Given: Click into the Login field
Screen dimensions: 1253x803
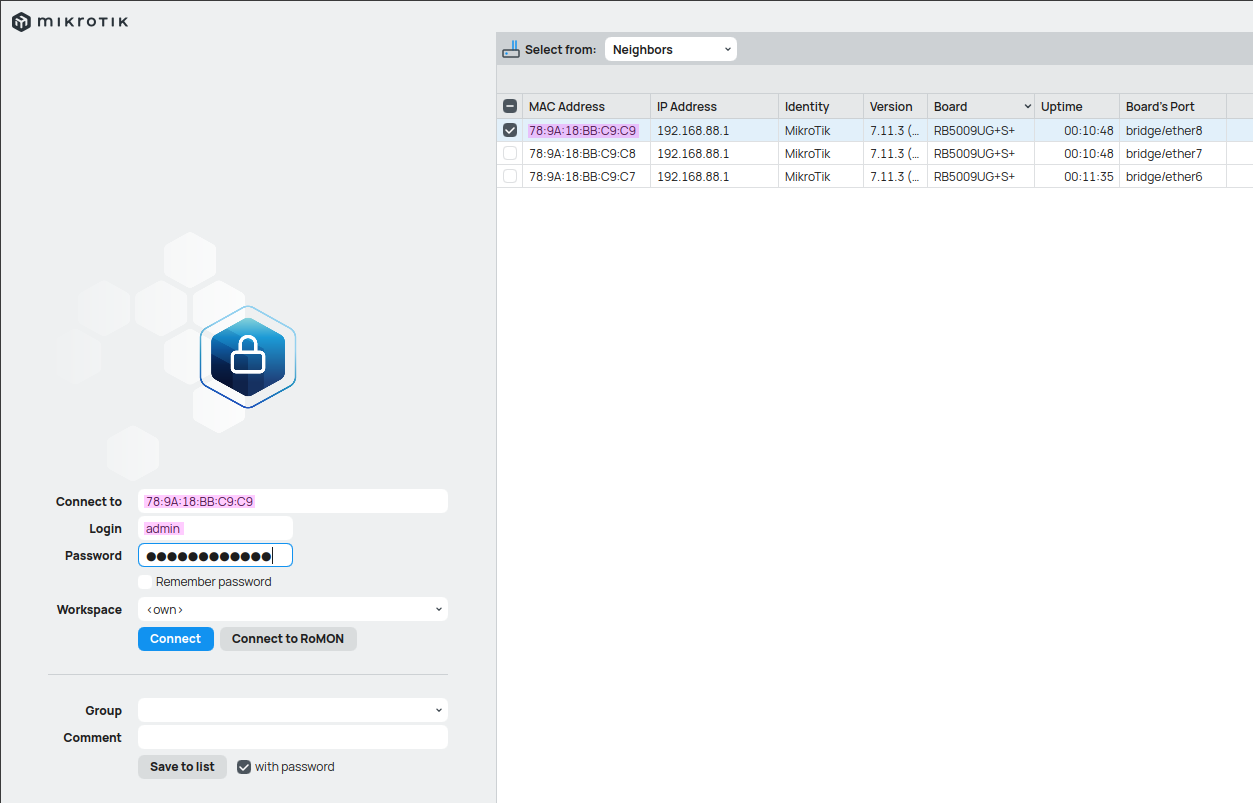Looking at the screenshot, I should (215, 528).
